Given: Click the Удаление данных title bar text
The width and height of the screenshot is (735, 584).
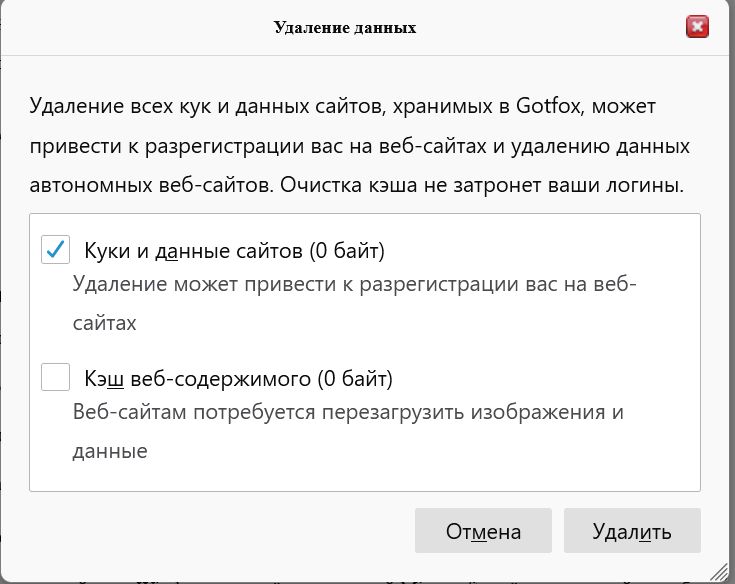Looking at the screenshot, I should coord(345,27).
